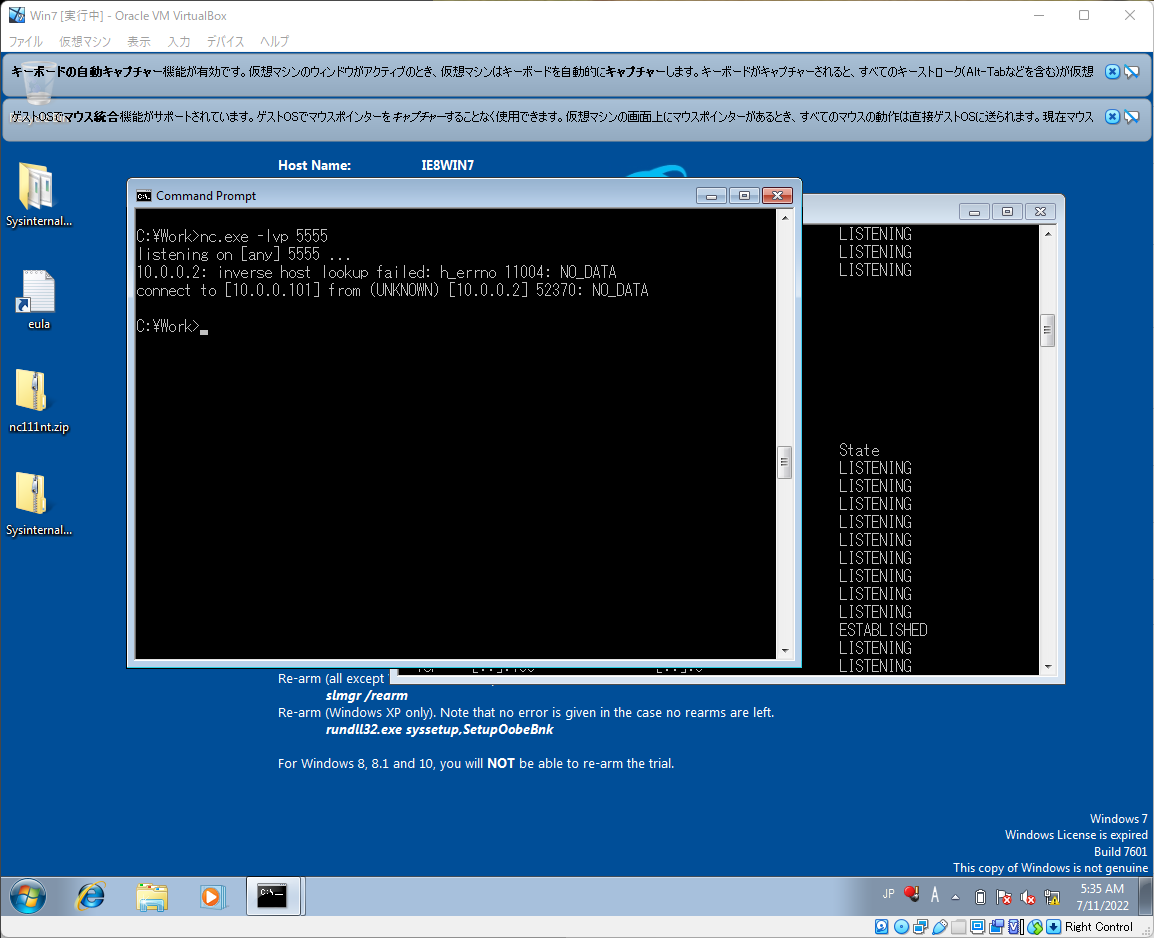
Task: Click VirtualBox network status icon
Action: (x=921, y=927)
